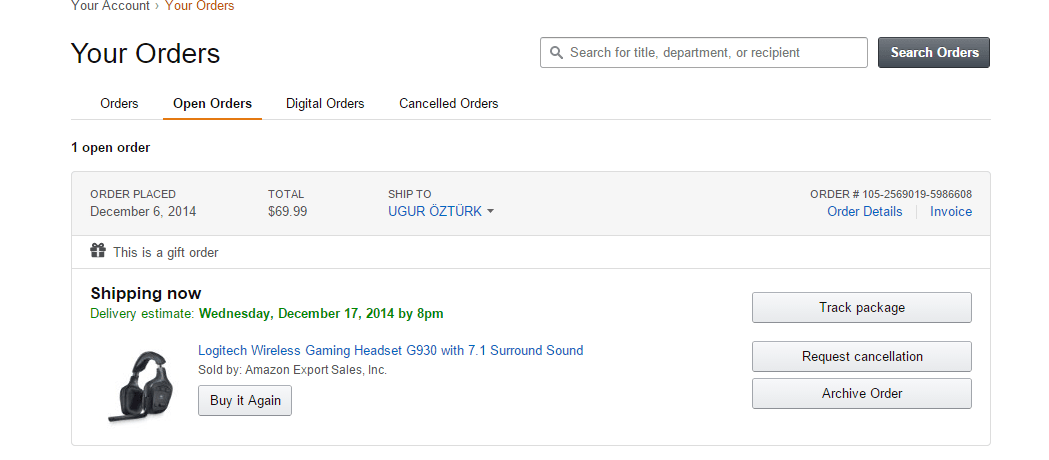Click the gift box icon
Screen dimensions: 1049x460
(98, 251)
